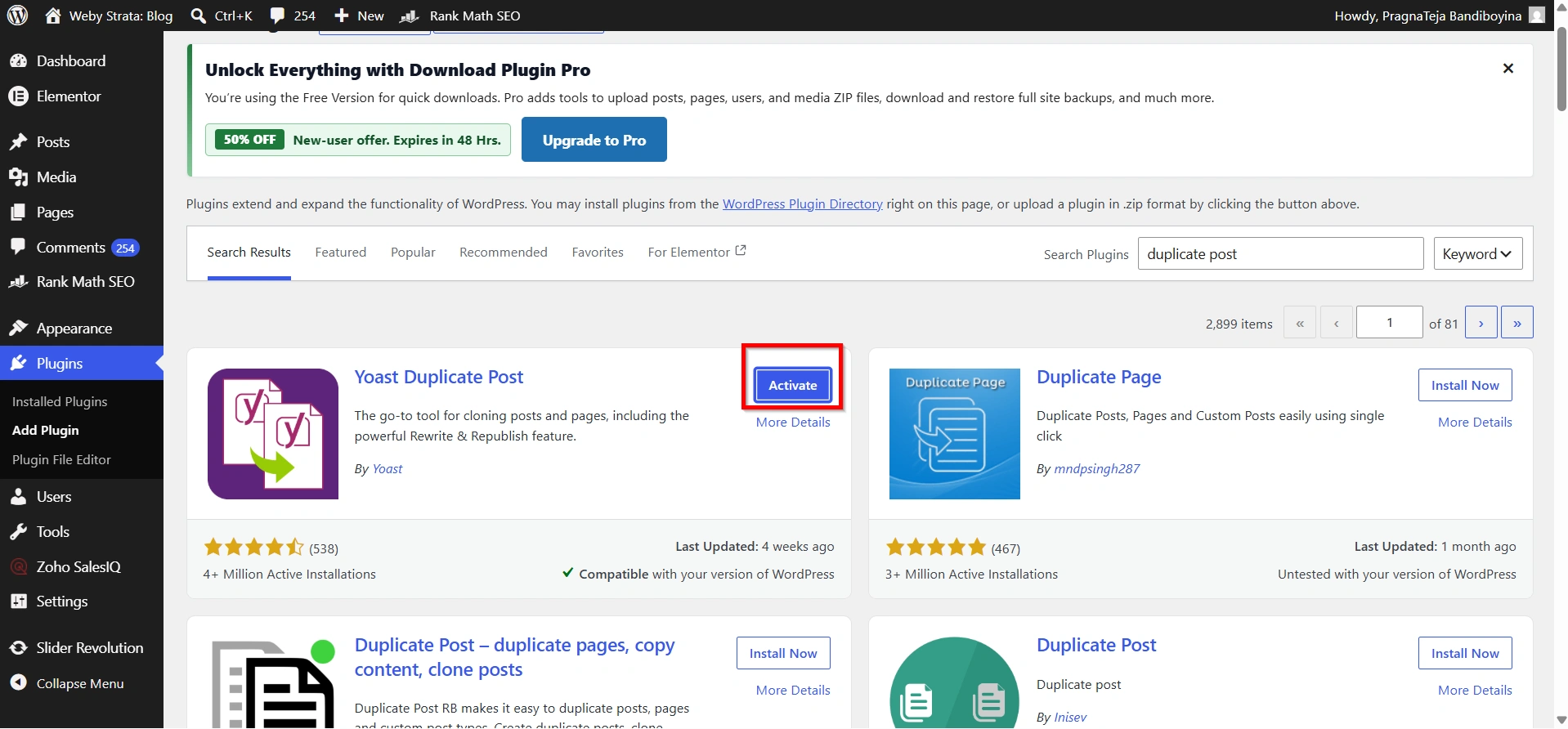Viewport: 1568px width, 729px height.
Task: Open the WordPress Plugin Directory link
Action: tap(803, 204)
